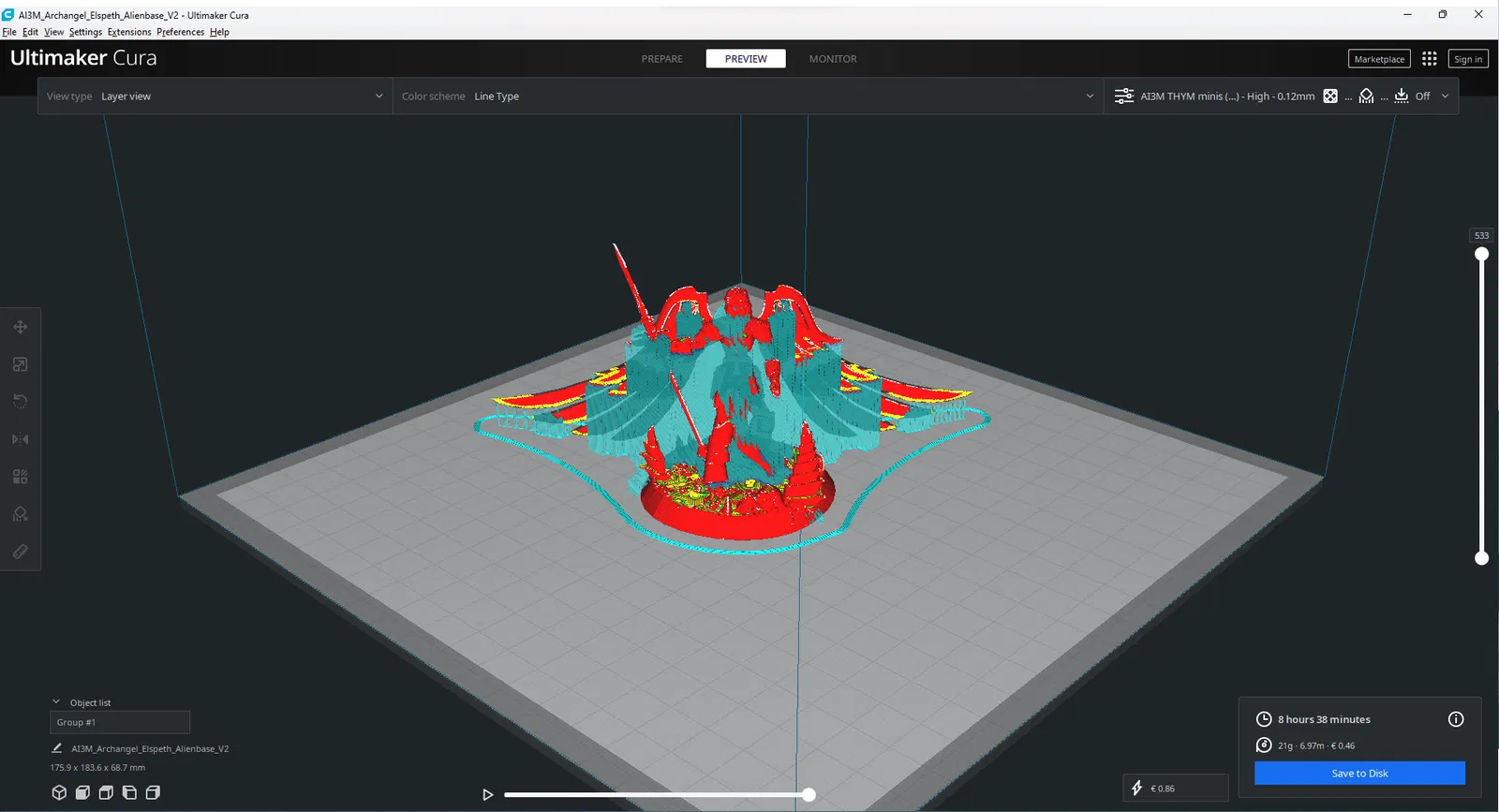Open the print time info icon
Image resolution: width=1499 pixels, height=812 pixels.
point(1456,719)
